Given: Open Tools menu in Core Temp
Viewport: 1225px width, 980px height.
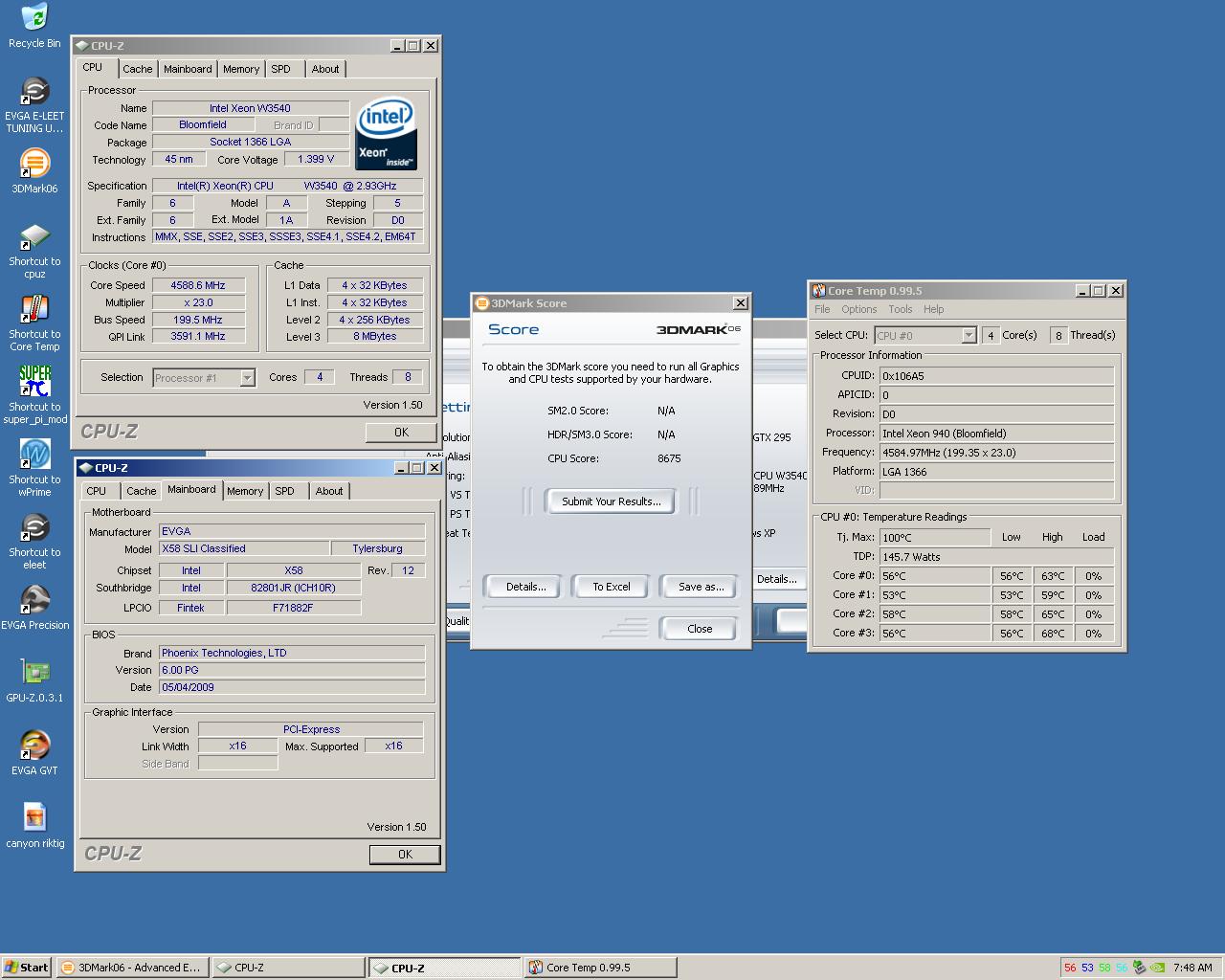Looking at the screenshot, I should (x=900, y=309).
